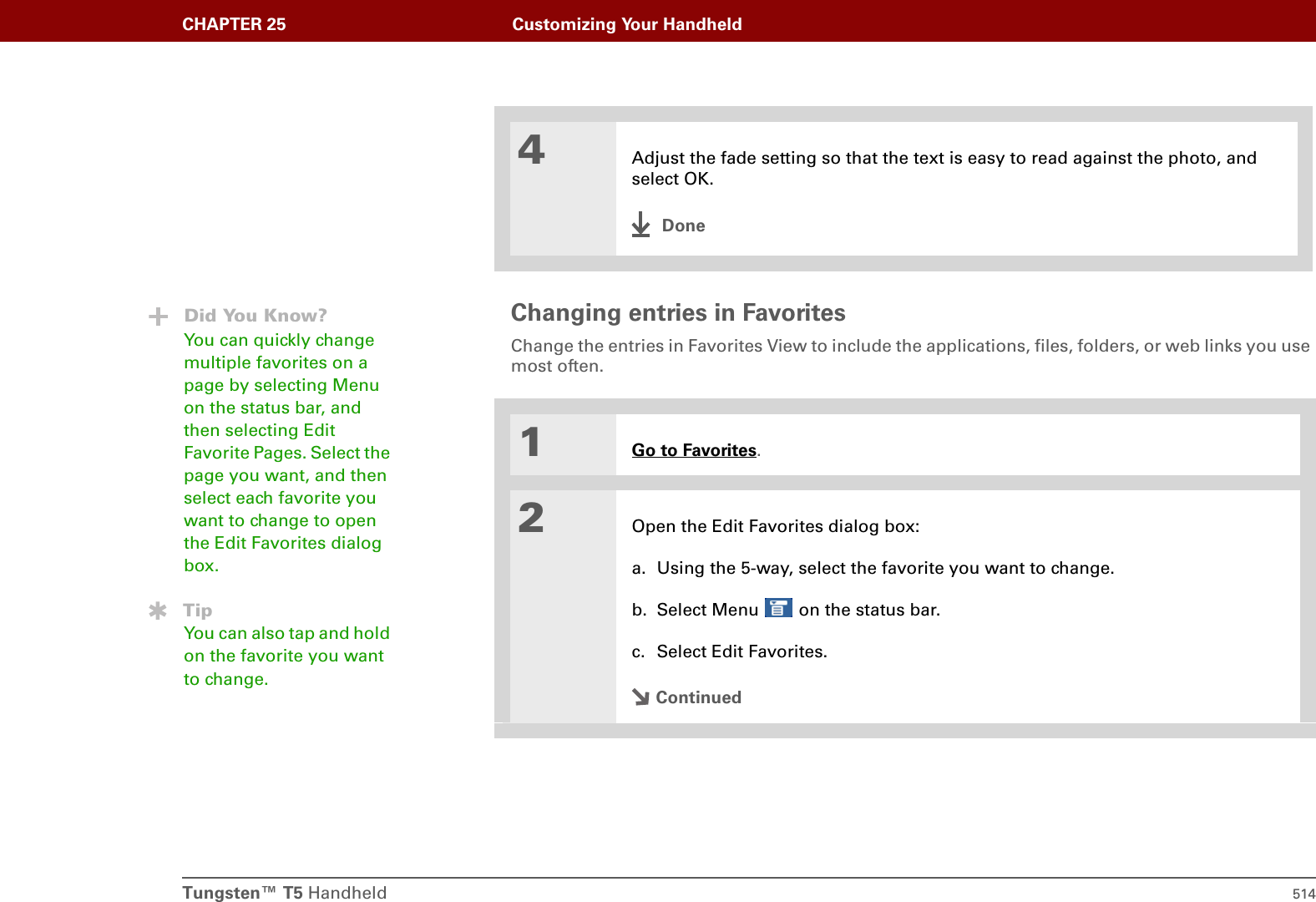The width and height of the screenshot is (1316, 902).
Task: Click the 'Select Menu' text in step b
Action: tap(707, 610)
